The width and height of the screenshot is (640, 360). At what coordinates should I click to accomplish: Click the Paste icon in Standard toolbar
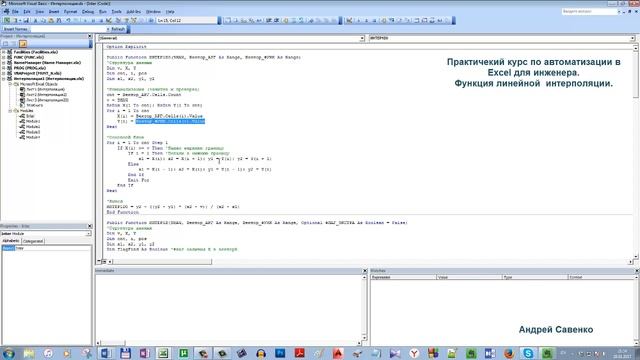tap(51, 20)
